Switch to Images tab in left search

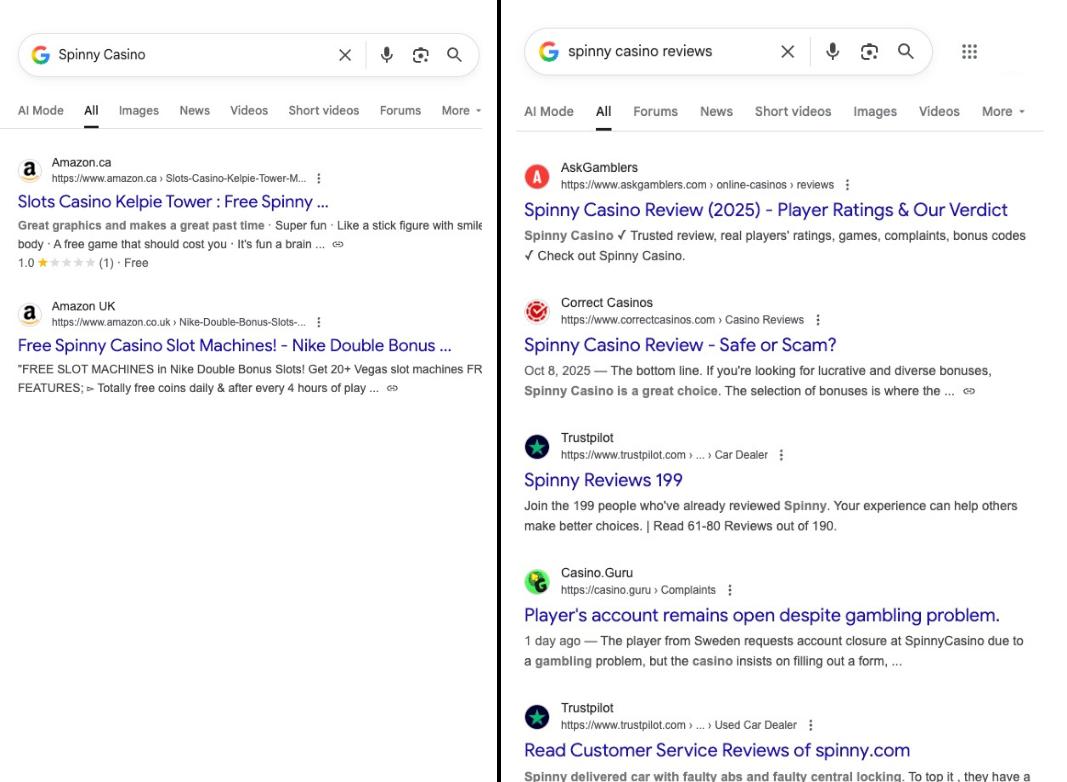[139, 111]
